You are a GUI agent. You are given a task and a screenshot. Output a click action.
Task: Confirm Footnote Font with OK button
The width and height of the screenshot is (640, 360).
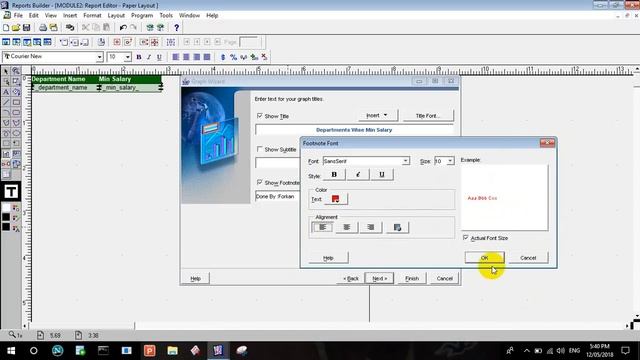point(484,258)
